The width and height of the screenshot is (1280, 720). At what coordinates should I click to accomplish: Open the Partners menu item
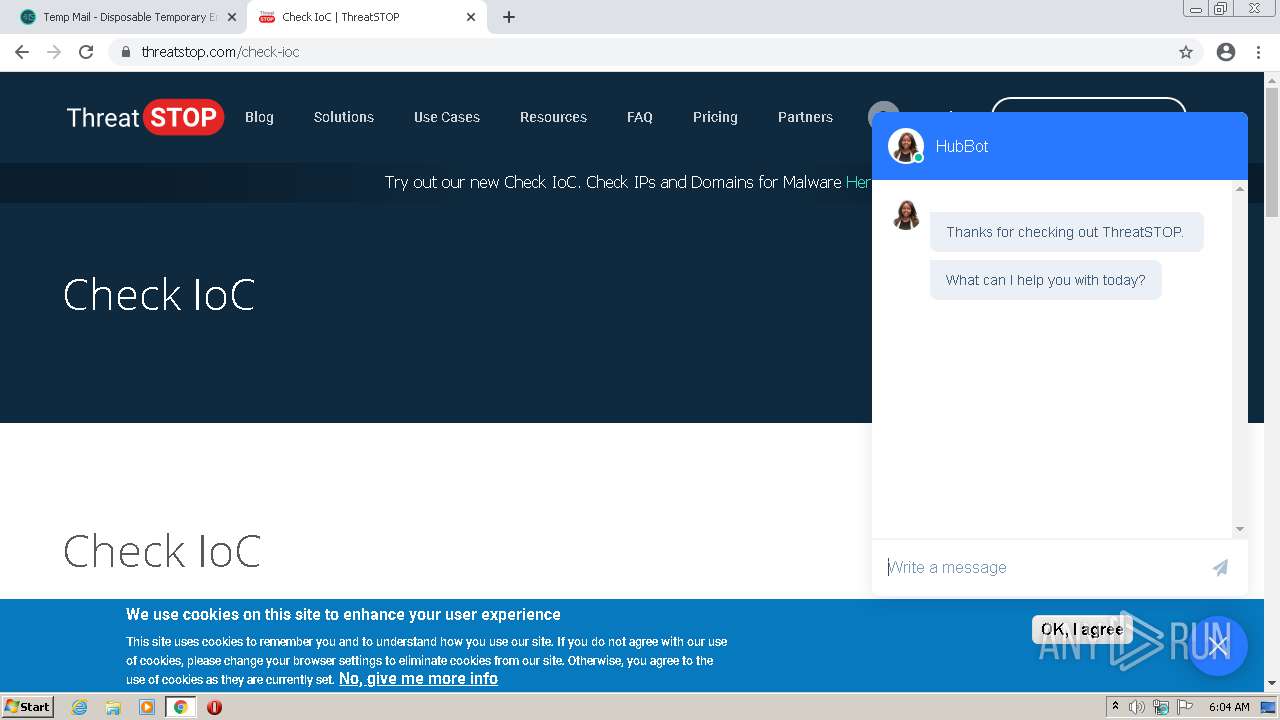coord(805,117)
